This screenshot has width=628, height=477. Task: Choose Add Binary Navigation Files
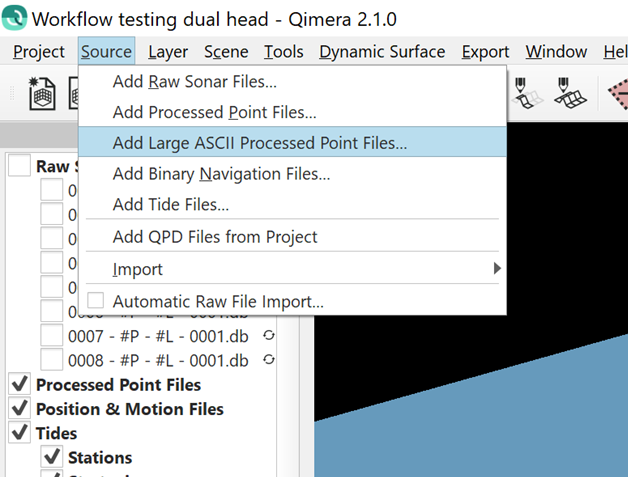pyautogui.click(x=221, y=174)
